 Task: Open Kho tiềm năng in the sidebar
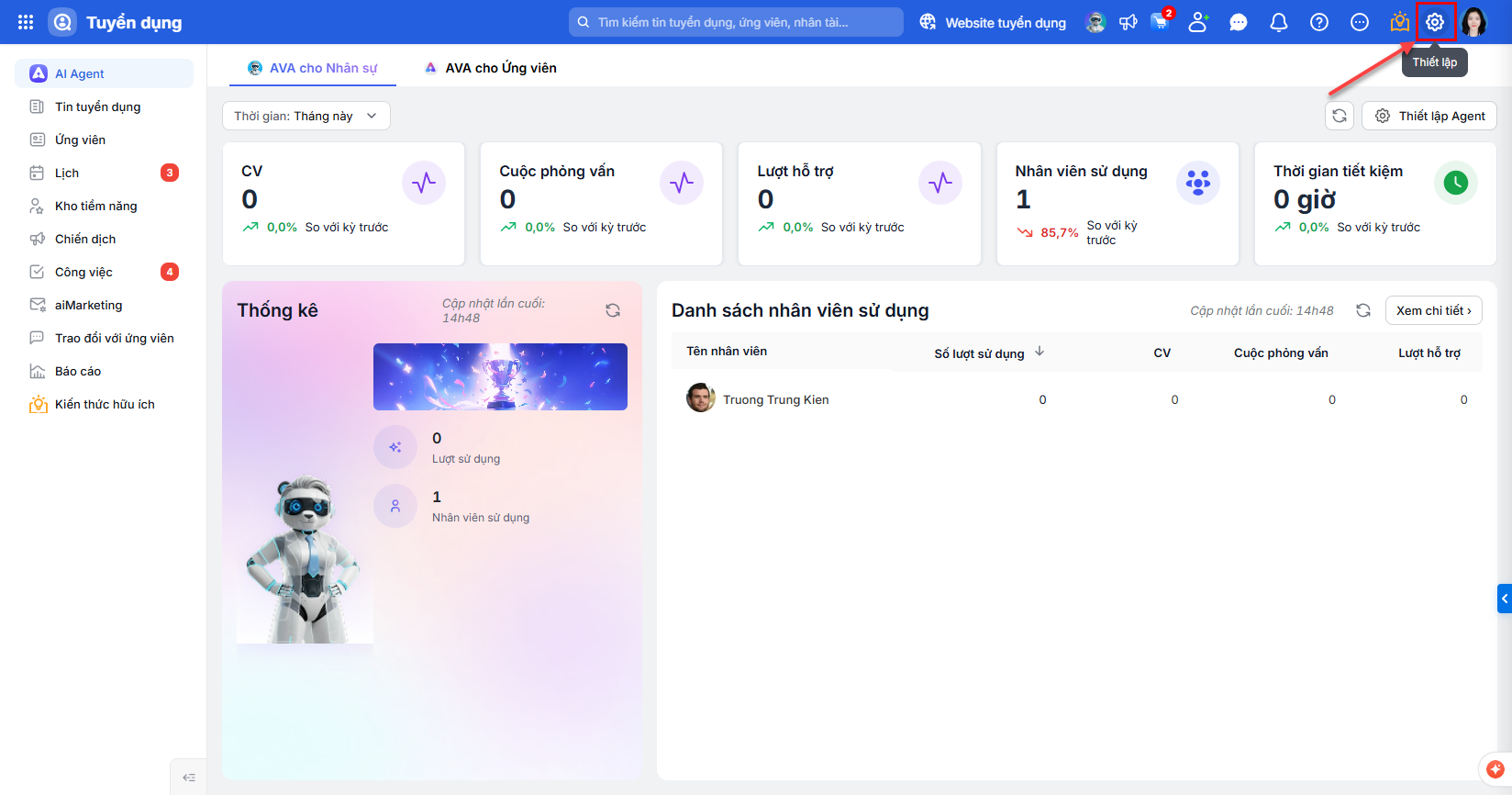click(105, 206)
